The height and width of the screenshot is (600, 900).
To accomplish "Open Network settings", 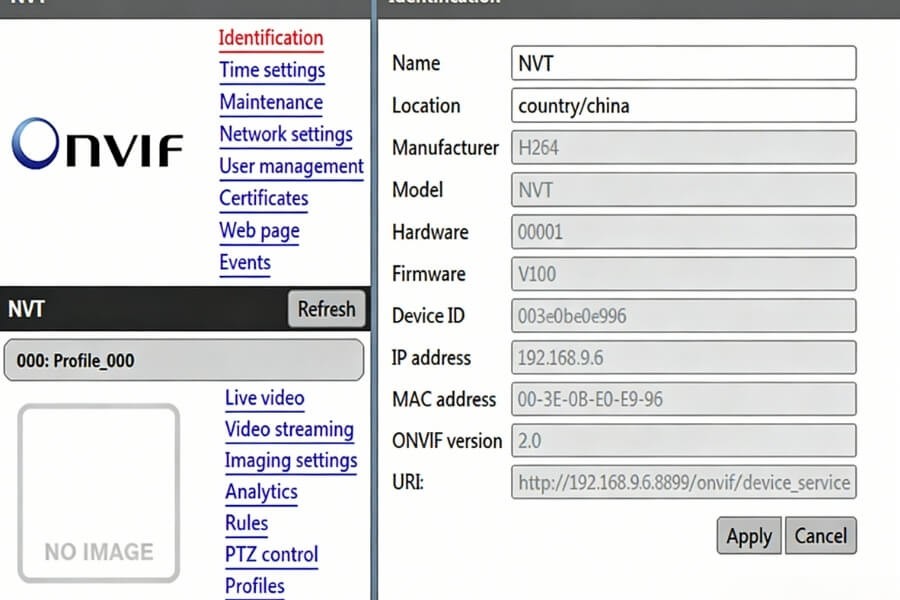I will 286,134.
